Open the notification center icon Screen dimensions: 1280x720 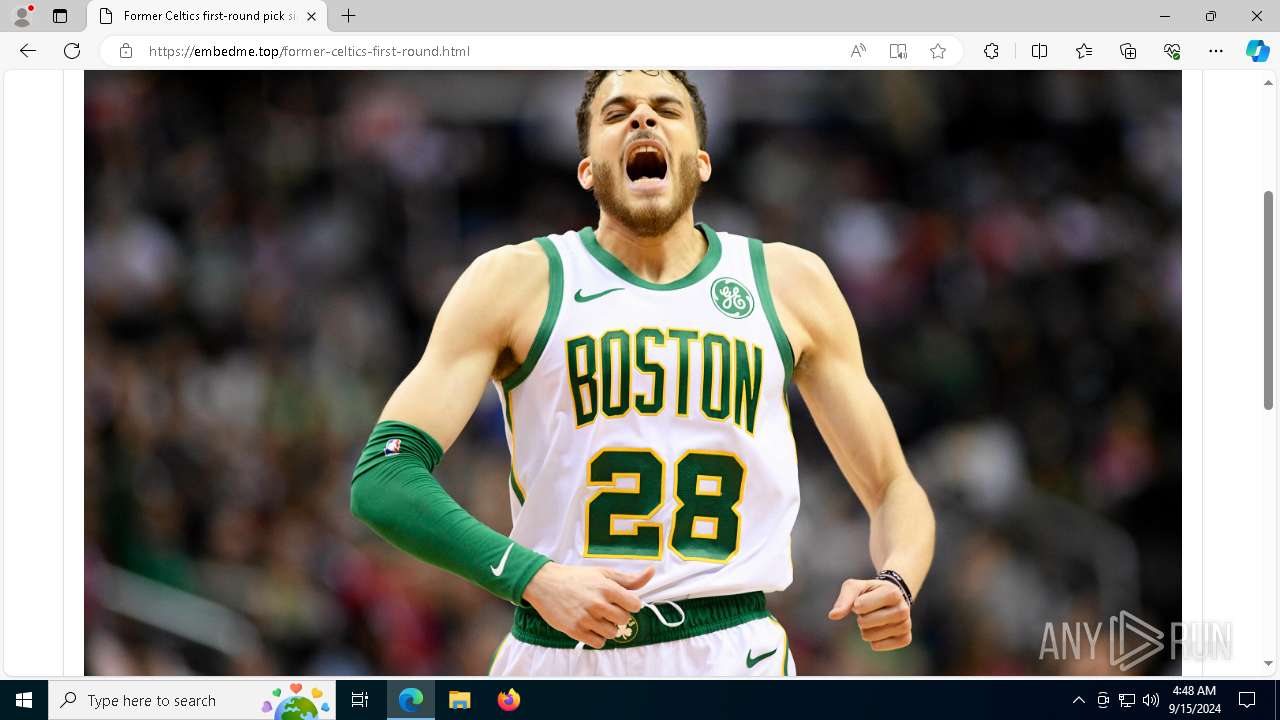(x=1247, y=700)
